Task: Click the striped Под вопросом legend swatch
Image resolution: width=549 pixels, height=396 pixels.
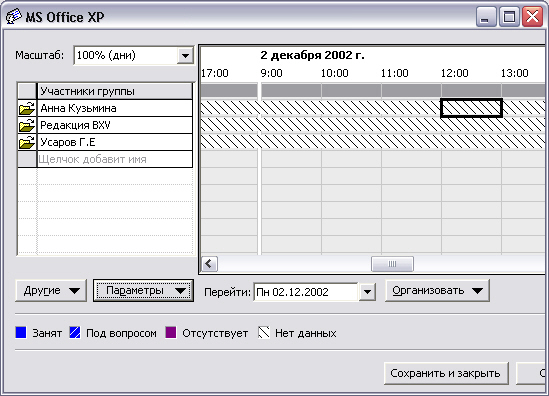Action: tap(75, 332)
